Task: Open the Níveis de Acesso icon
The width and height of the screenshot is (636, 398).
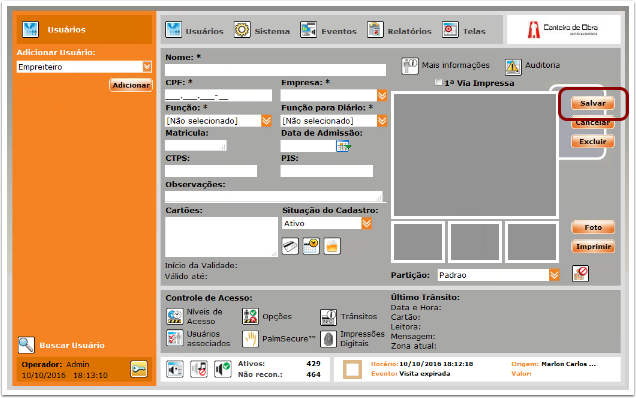Action: pos(175,316)
